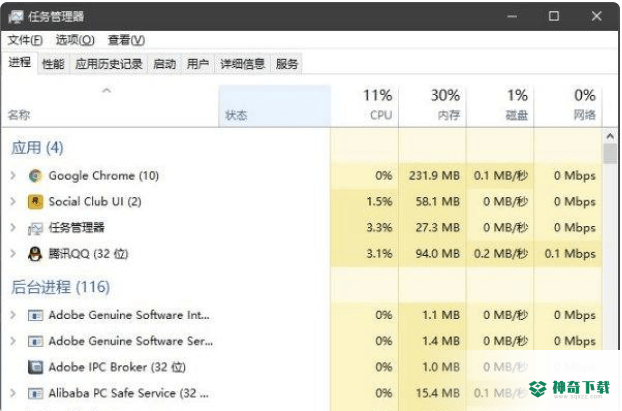Sort processes by 网络 column
622x411 pixels.
pos(568,106)
